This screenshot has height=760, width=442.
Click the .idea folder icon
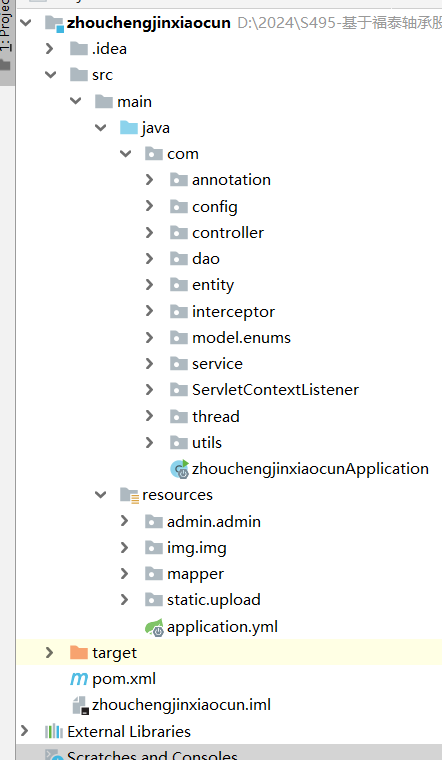coord(79,48)
